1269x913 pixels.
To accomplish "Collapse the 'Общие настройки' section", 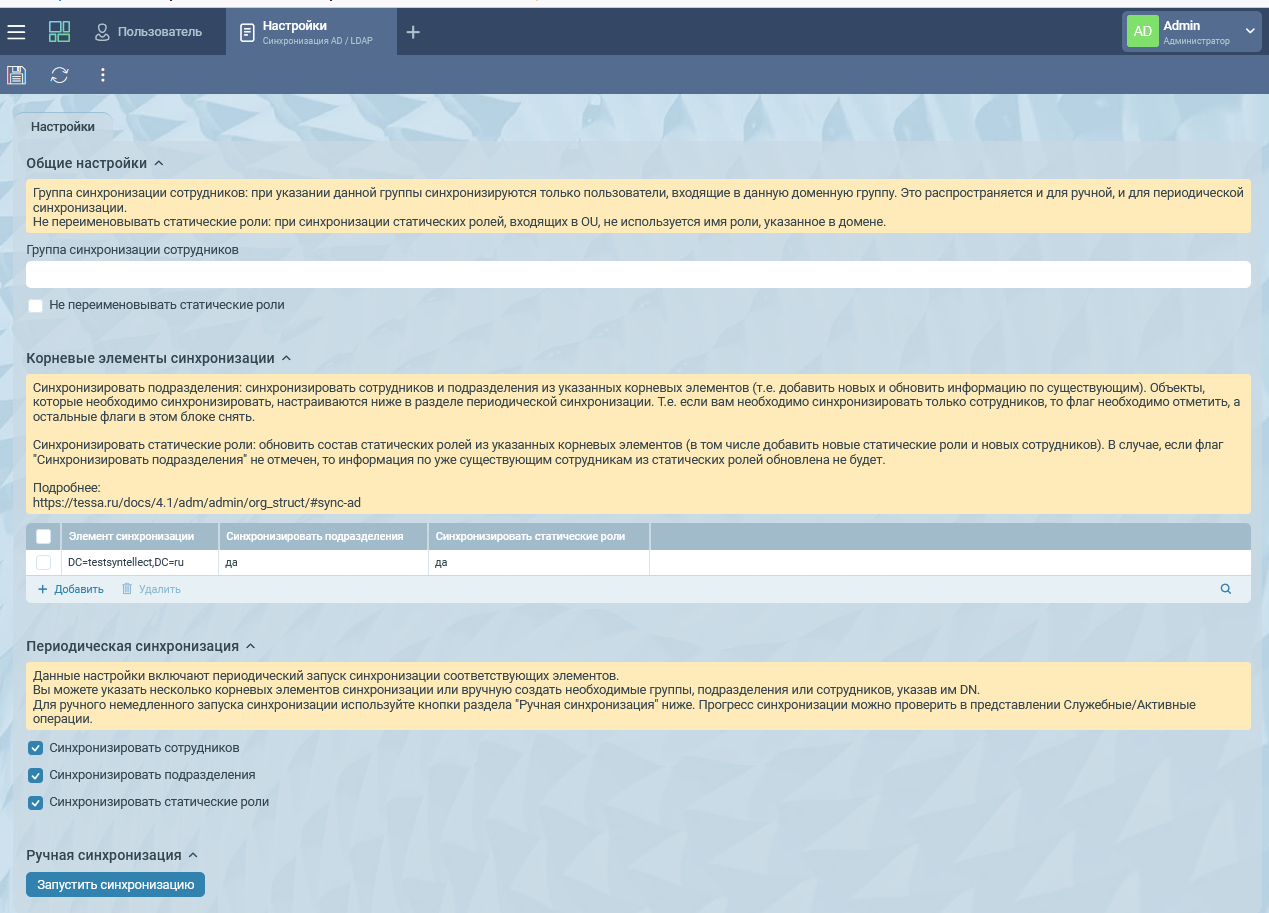I will [159, 163].
